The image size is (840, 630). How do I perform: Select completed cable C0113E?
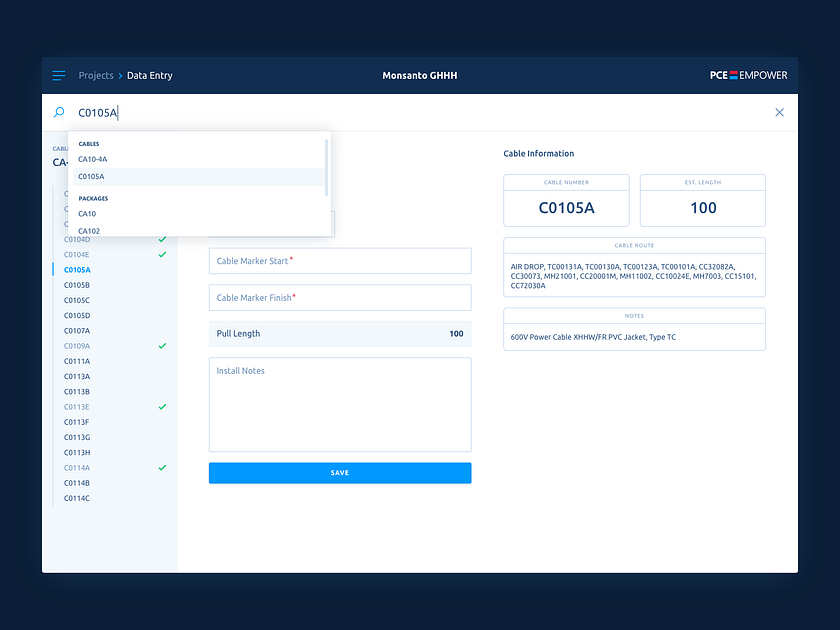(x=77, y=407)
